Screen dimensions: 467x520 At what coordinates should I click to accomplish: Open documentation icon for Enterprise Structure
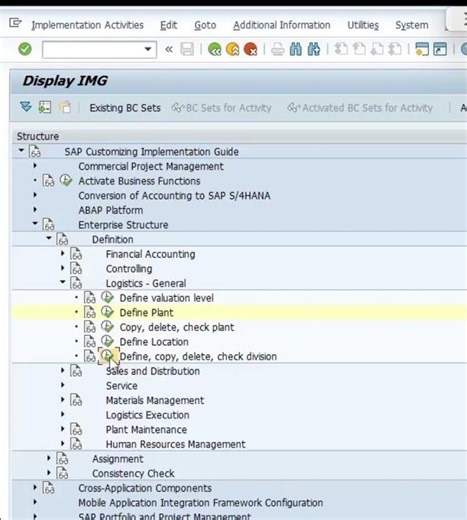pyautogui.click(x=49, y=225)
